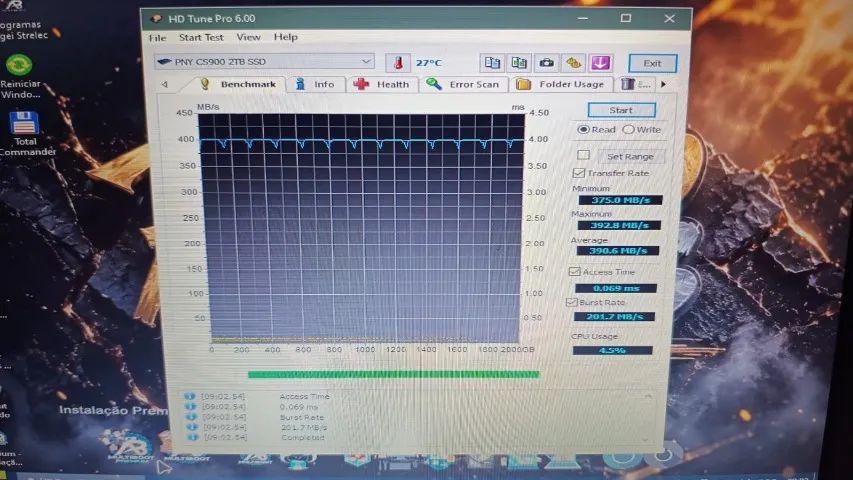Click the log scroll down arrow
This screenshot has width=853, height=480.
645,439
